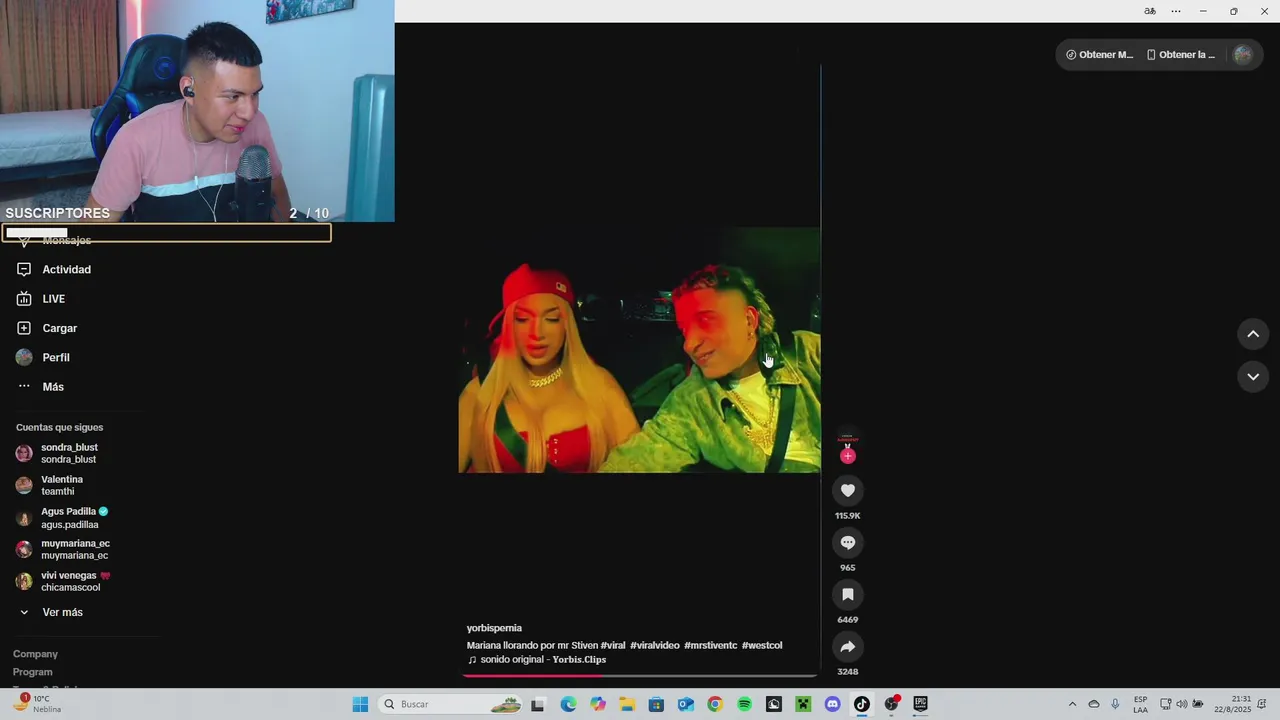Screen dimensions: 1280x720
Task: Open the Program footer section
Action: click(32, 672)
